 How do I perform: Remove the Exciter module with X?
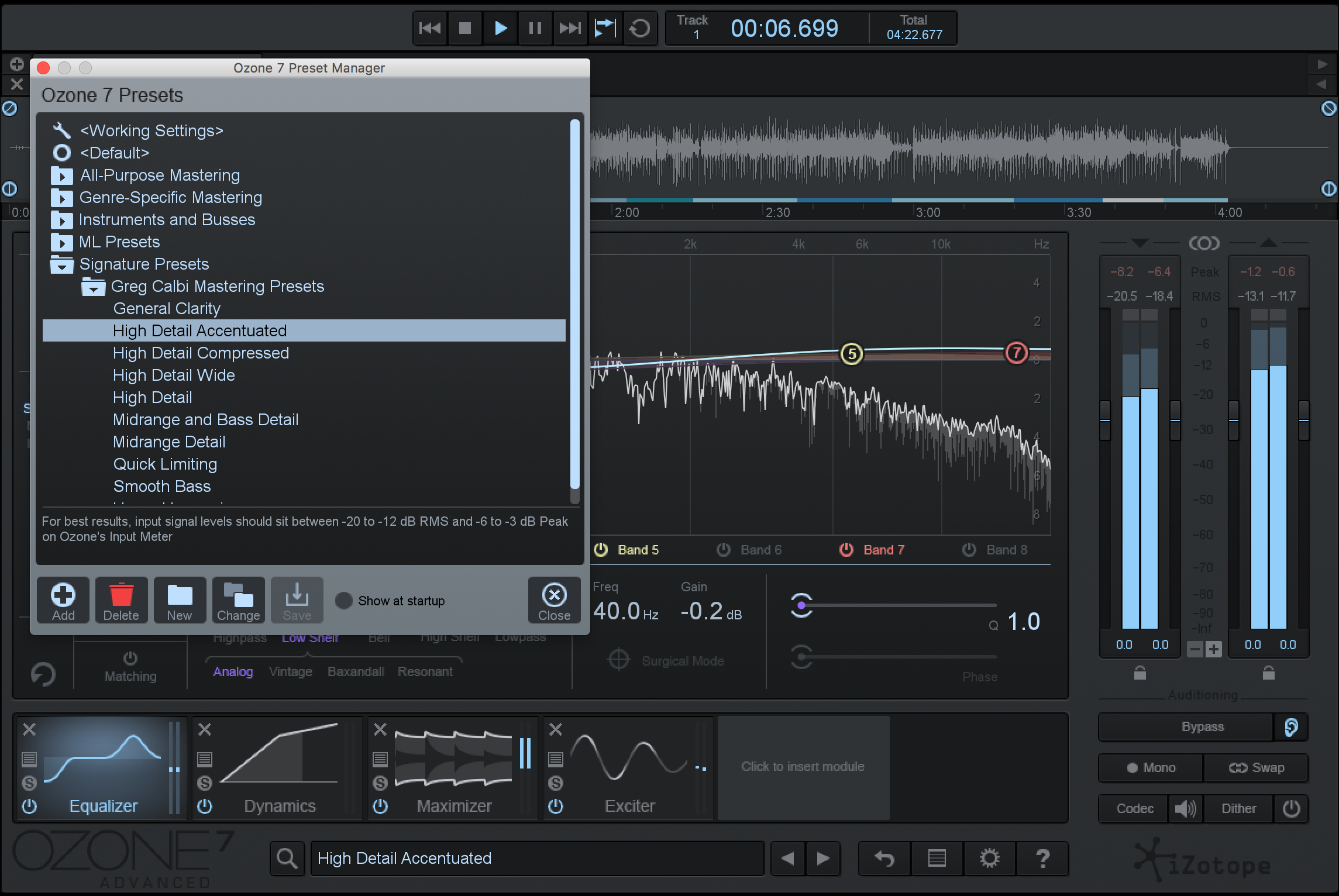556,729
